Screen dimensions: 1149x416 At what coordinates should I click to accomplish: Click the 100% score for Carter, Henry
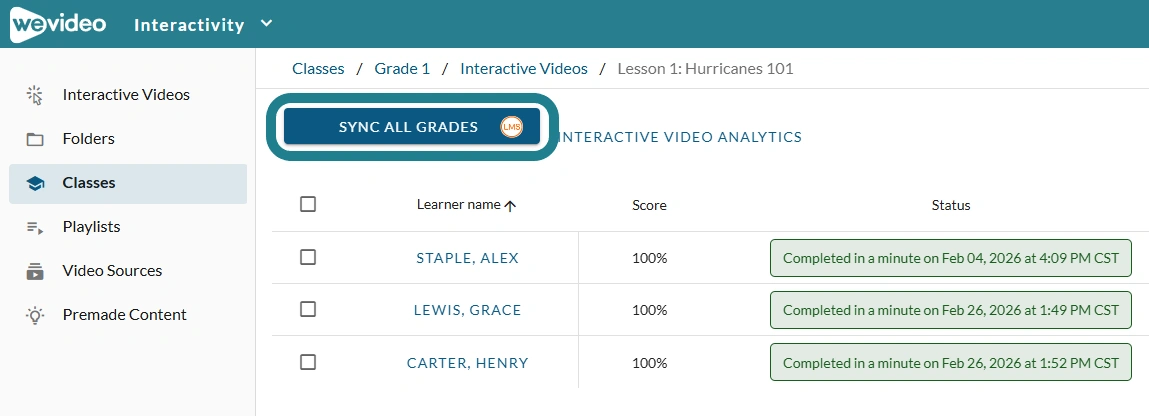[649, 363]
